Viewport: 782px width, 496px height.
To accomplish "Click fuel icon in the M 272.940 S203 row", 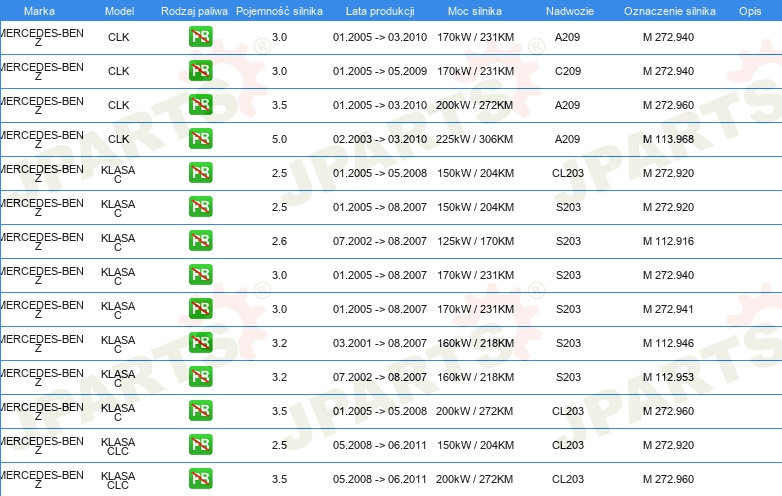I will tap(200, 275).
